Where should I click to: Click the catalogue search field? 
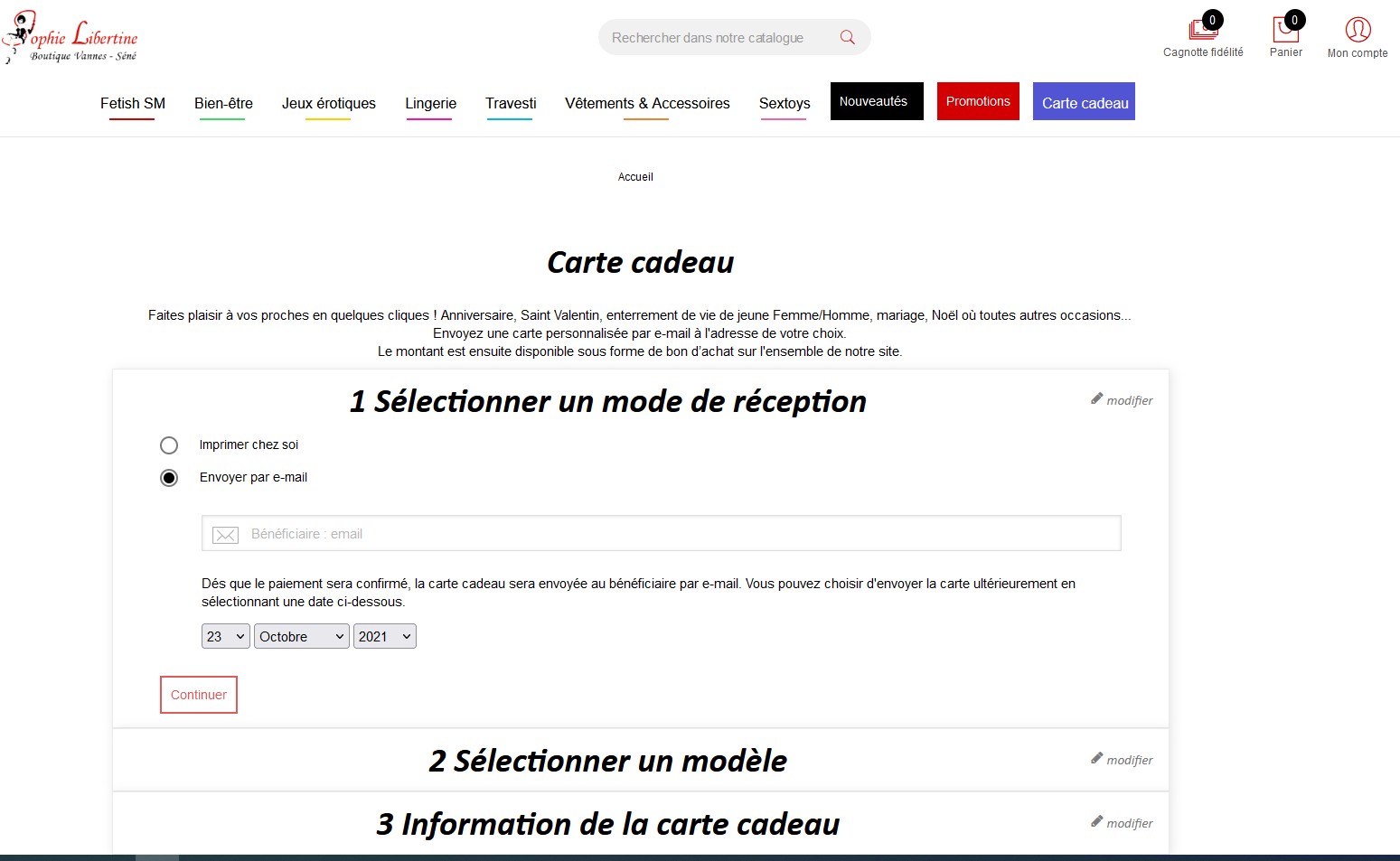click(714, 38)
